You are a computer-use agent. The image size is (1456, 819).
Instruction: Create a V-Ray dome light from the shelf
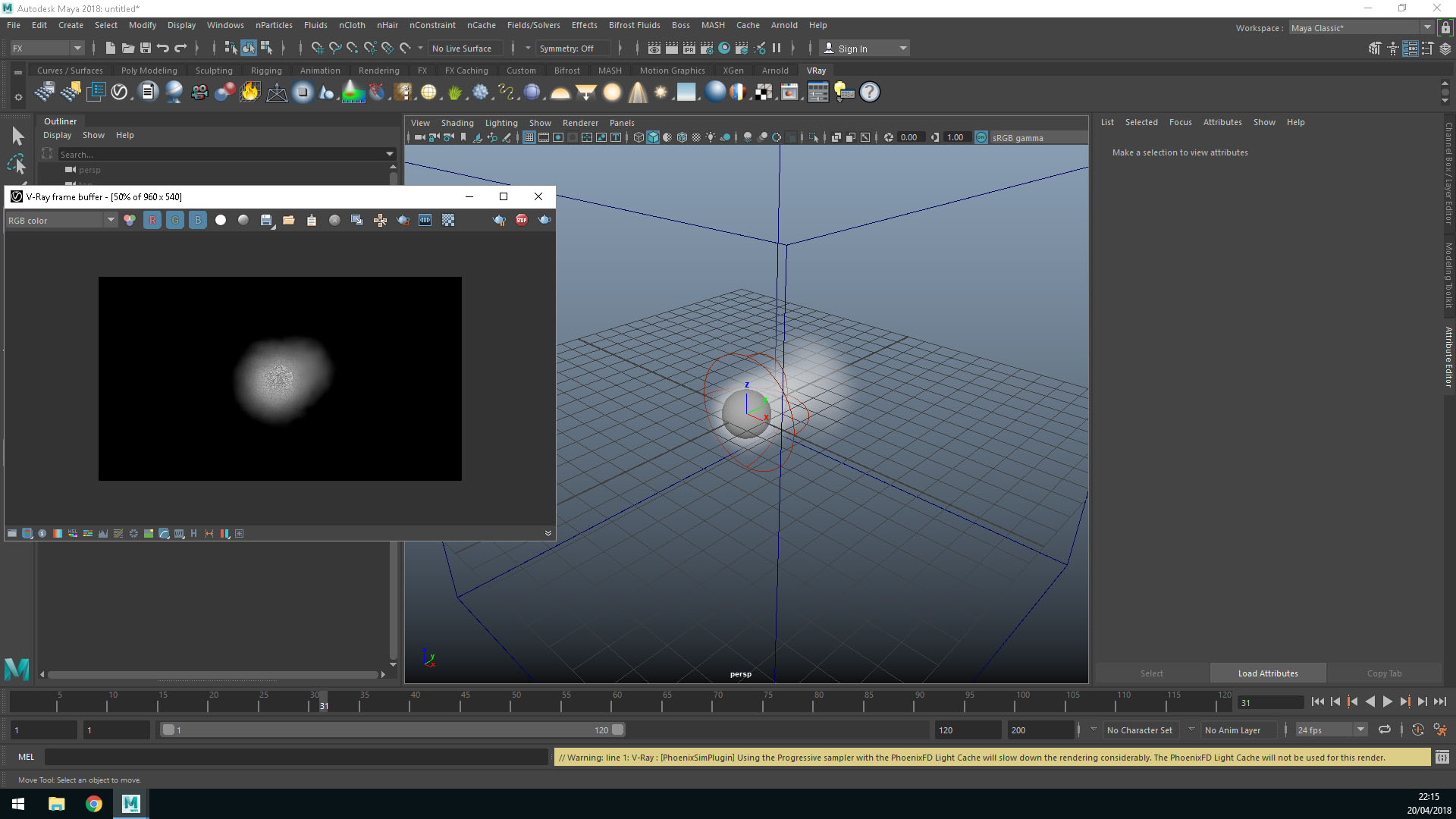[x=560, y=92]
